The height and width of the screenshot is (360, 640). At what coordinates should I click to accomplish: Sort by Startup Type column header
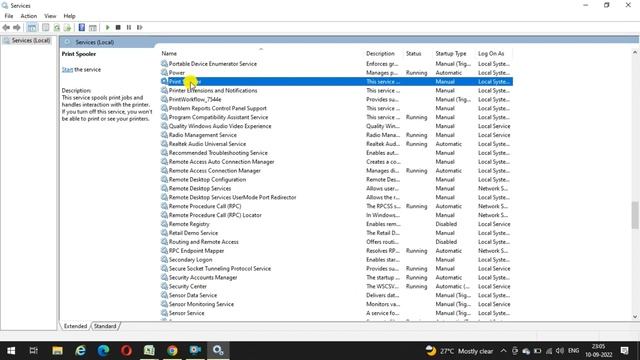pos(451,53)
